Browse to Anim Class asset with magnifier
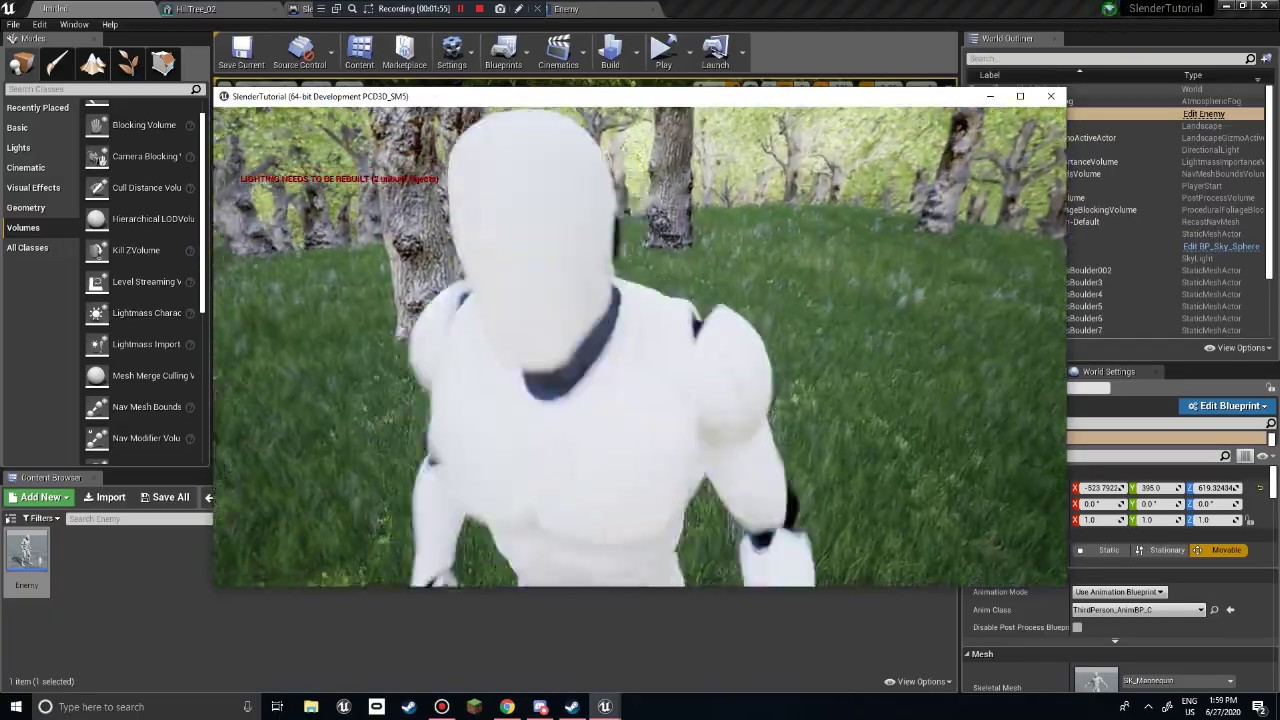The width and height of the screenshot is (1280, 720). click(1214, 610)
